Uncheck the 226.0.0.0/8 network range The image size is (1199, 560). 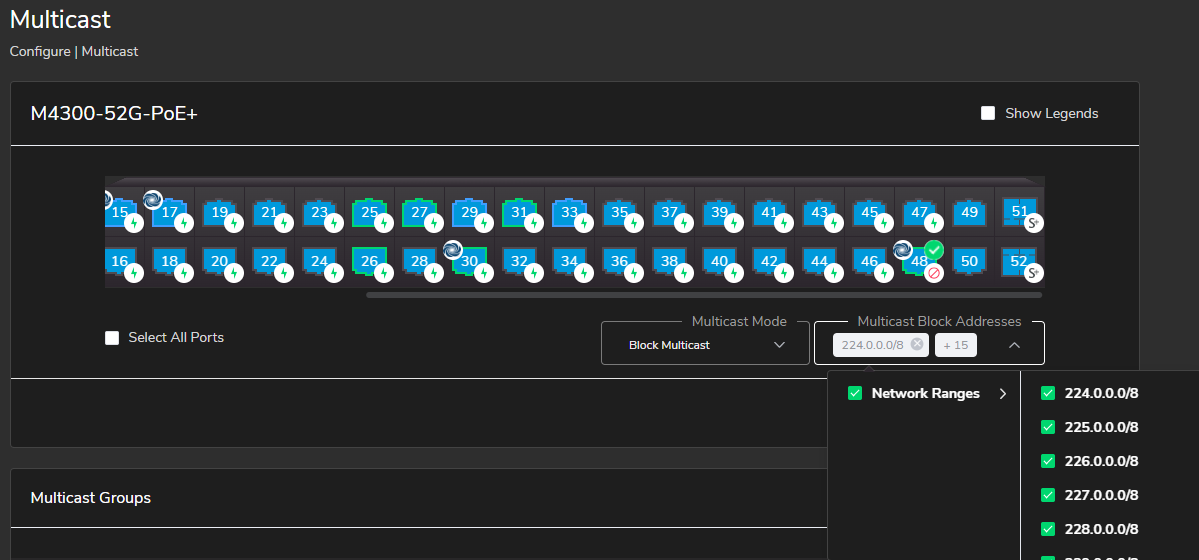click(1048, 461)
